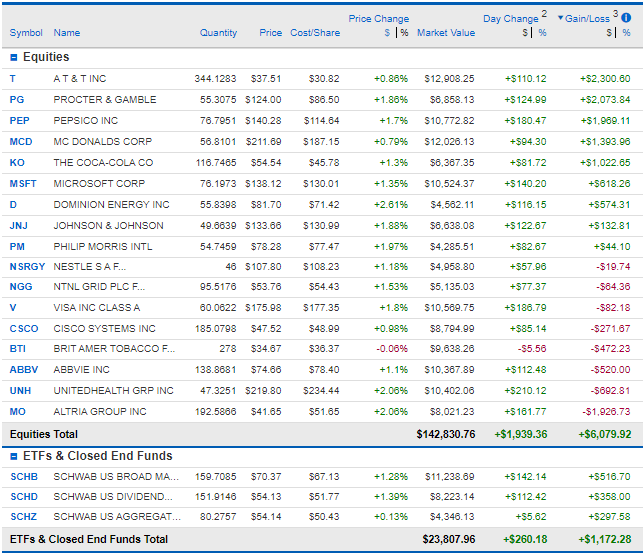Click the MC DONALDS CORP name
This screenshot has width=643, height=553.
[103, 141]
